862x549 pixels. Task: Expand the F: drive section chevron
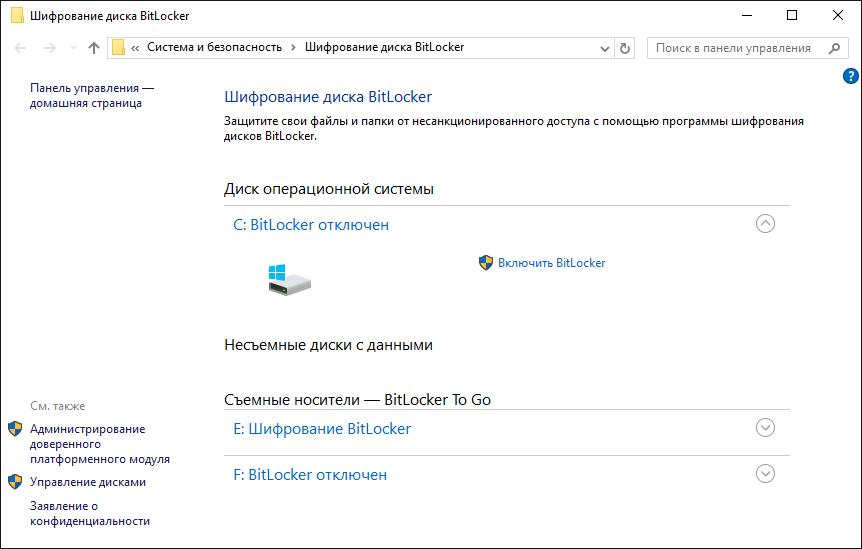pos(765,474)
